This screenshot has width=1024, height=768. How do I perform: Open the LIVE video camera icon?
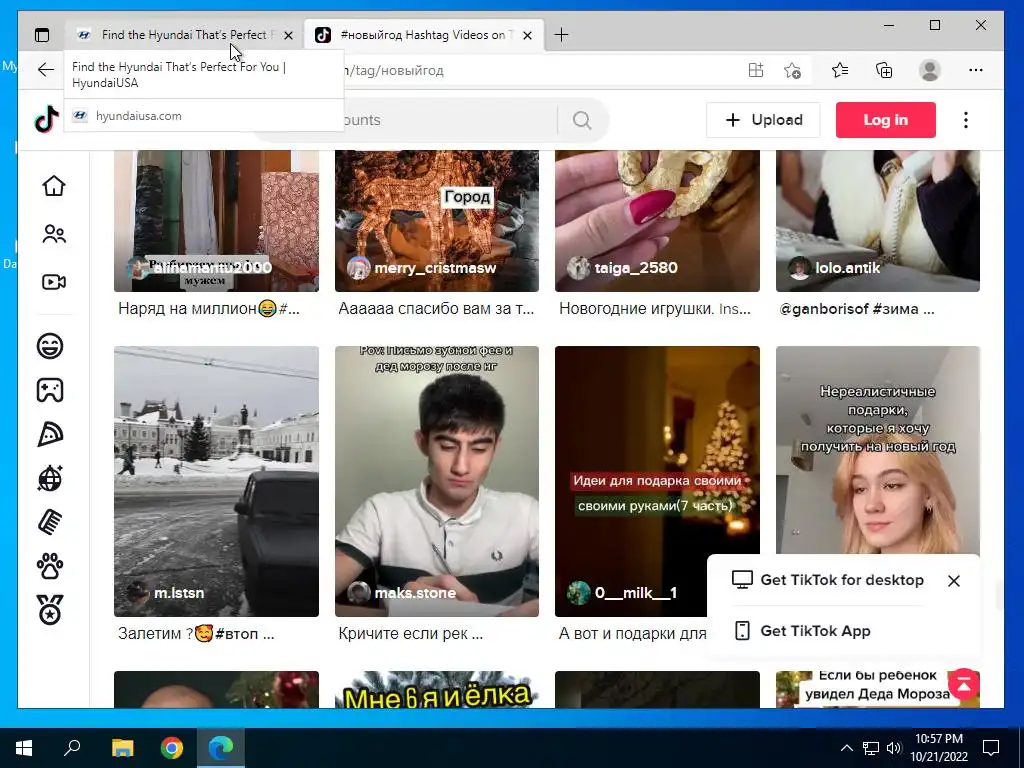click(x=54, y=282)
